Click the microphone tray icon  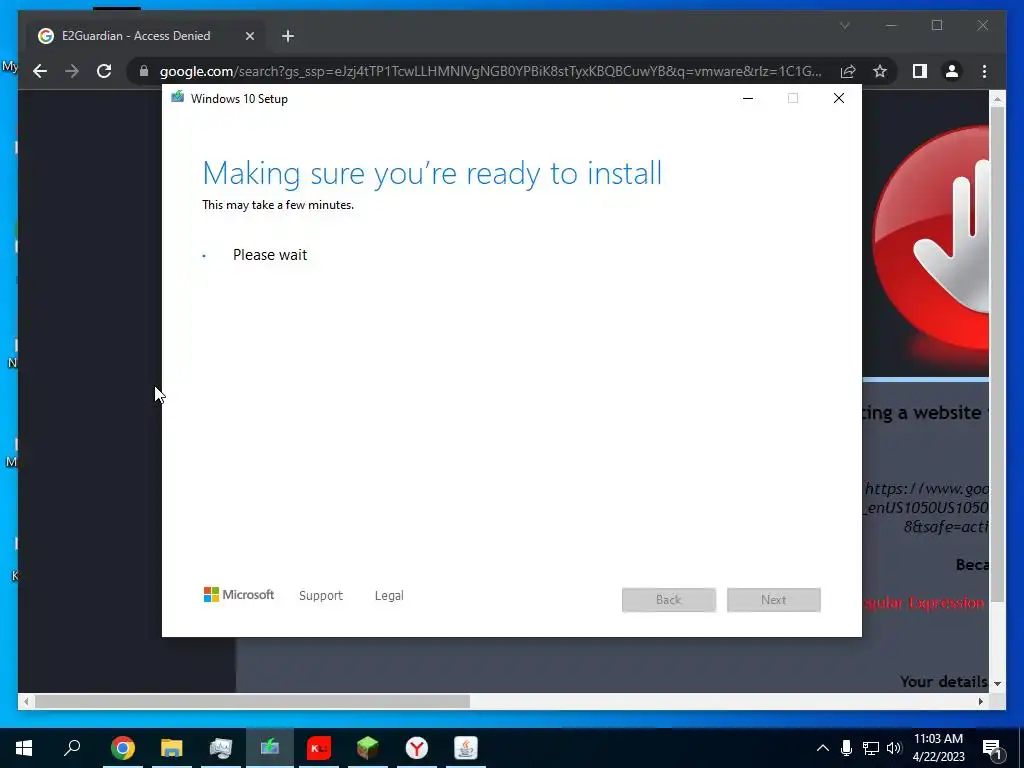[846, 748]
